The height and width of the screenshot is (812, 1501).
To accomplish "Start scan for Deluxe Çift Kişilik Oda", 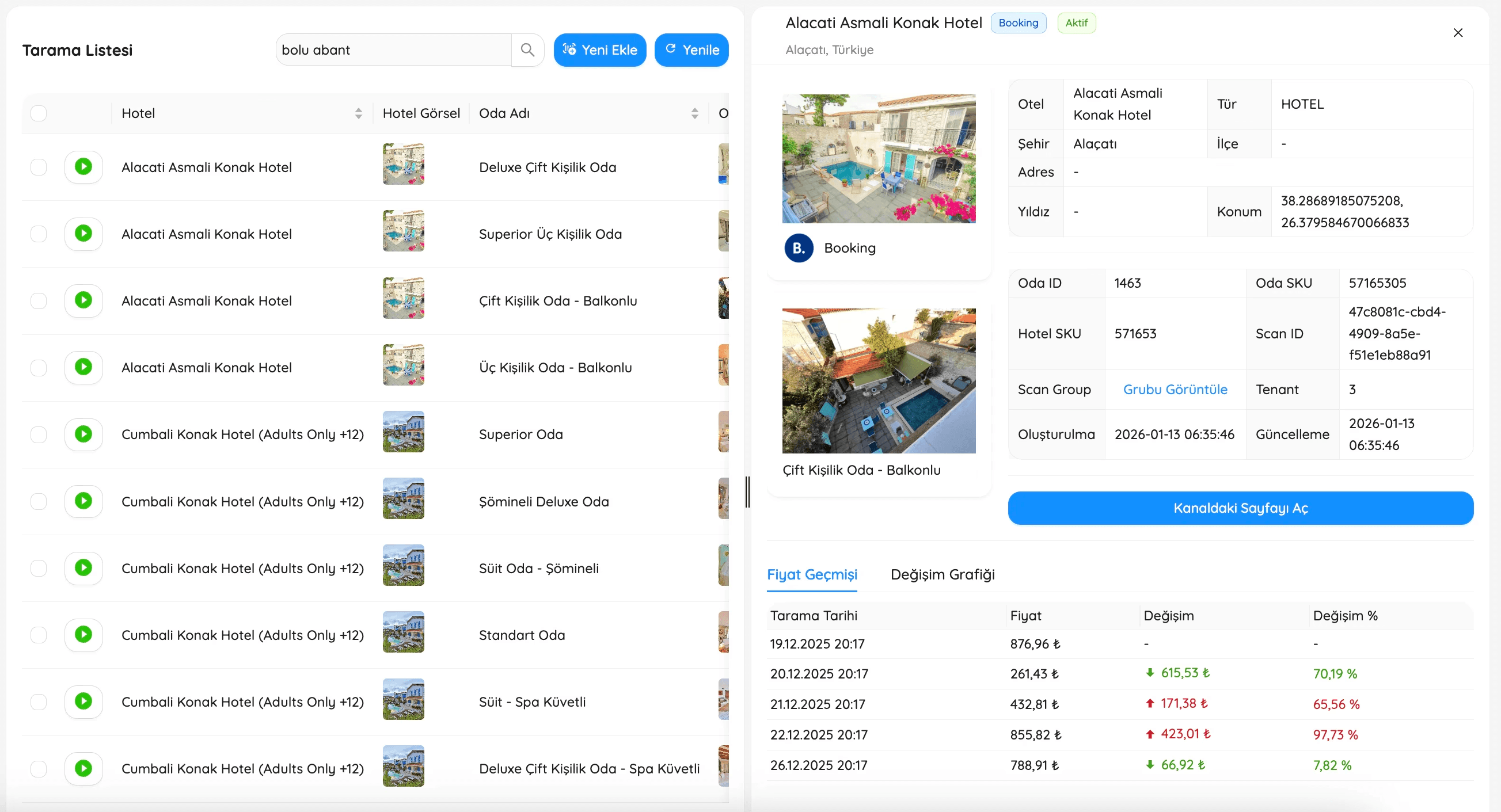I will click(83, 167).
